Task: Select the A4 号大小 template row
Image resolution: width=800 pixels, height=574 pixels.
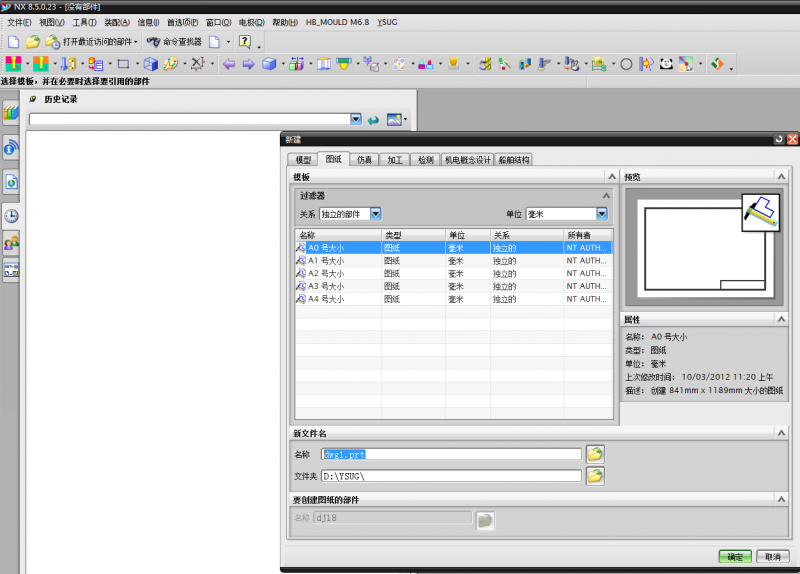Action: (454, 299)
